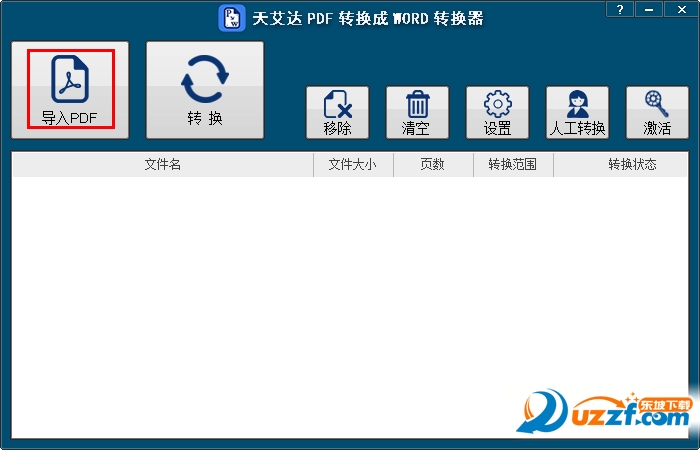700x450 pixels.
Task: Clear the file list with 清空
Action: (x=417, y=112)
